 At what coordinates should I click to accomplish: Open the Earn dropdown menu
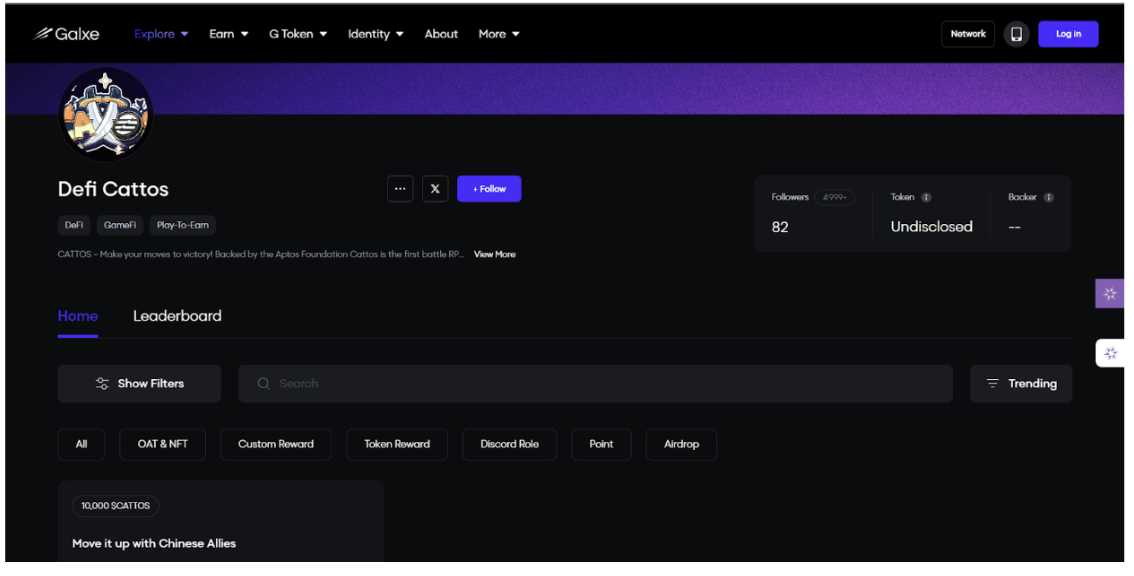click(229, 34)
